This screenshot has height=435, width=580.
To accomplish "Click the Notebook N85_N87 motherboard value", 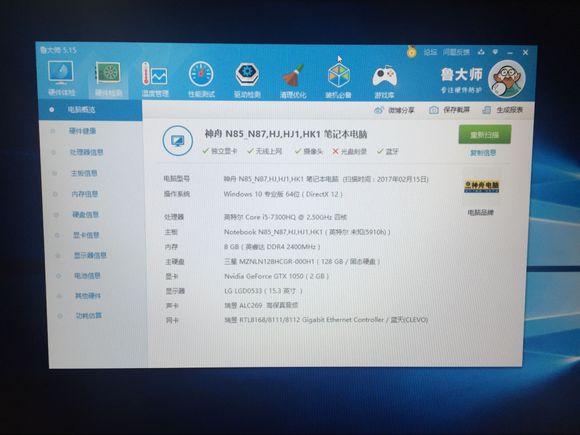I will 307,232.
